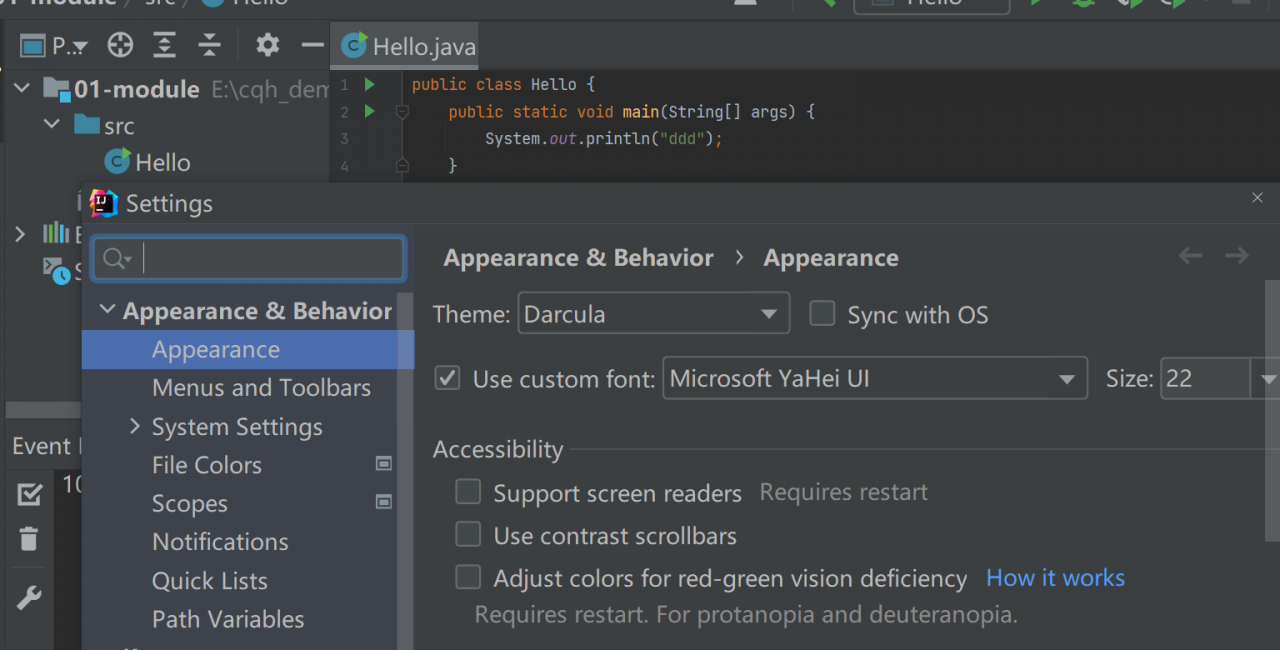
Task: Click the Hello class icon in project tree
Action: click(118, 161)
